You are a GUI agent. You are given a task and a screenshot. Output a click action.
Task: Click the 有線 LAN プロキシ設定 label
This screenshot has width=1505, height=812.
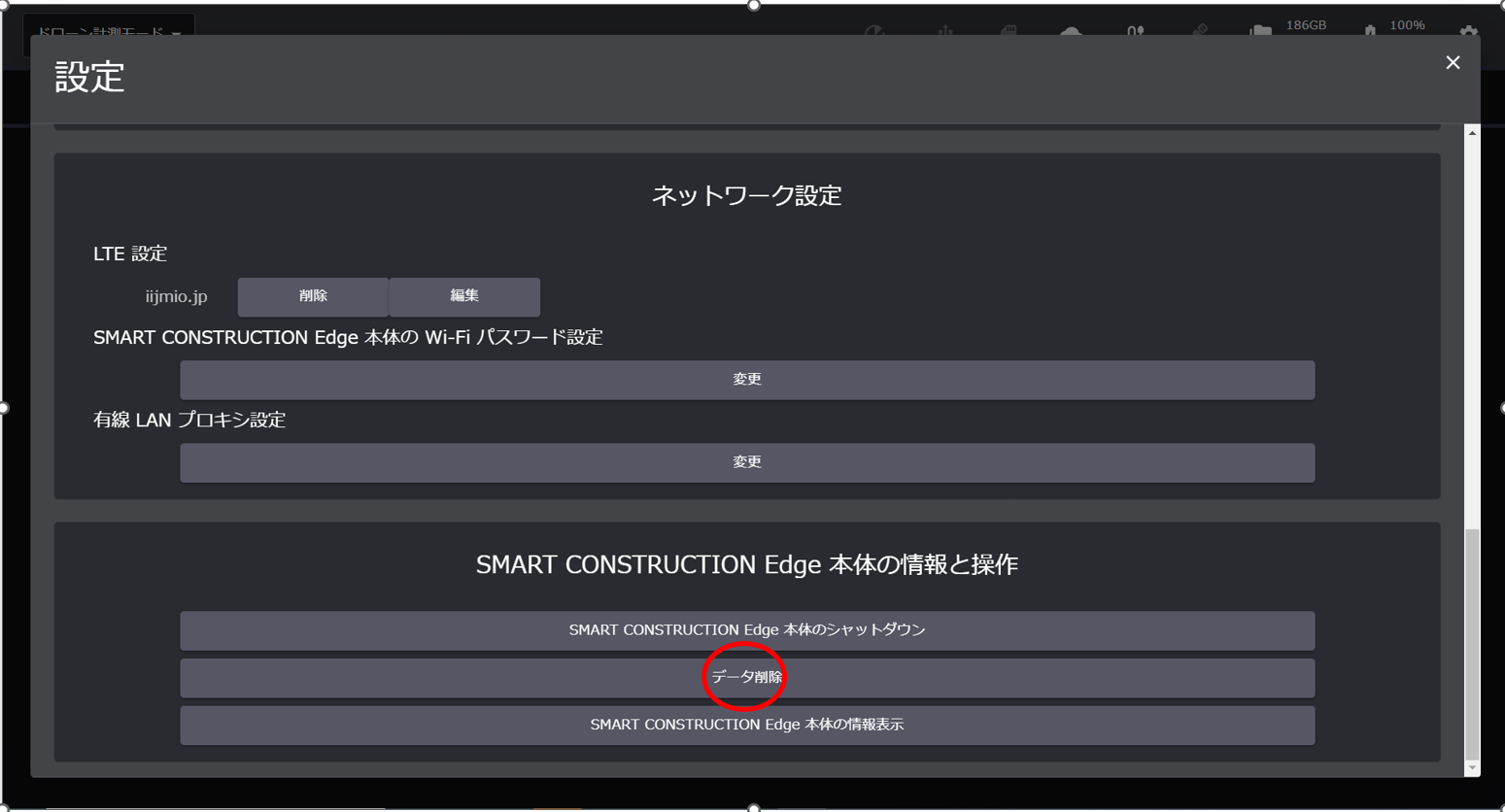click(x=189, y=420)
